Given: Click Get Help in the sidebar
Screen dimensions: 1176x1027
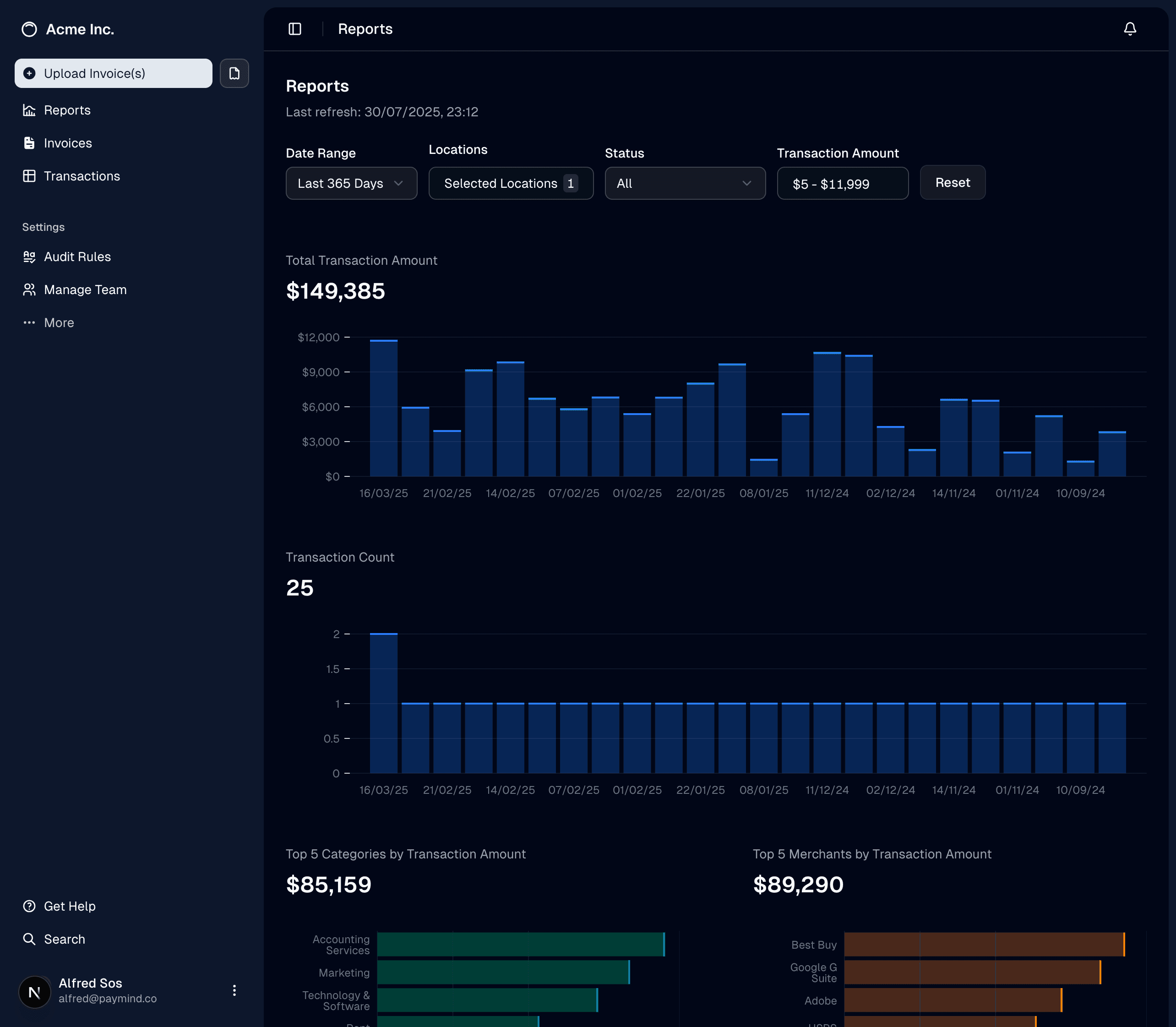Looking at the screenshot, I should (x=69, y=906).
